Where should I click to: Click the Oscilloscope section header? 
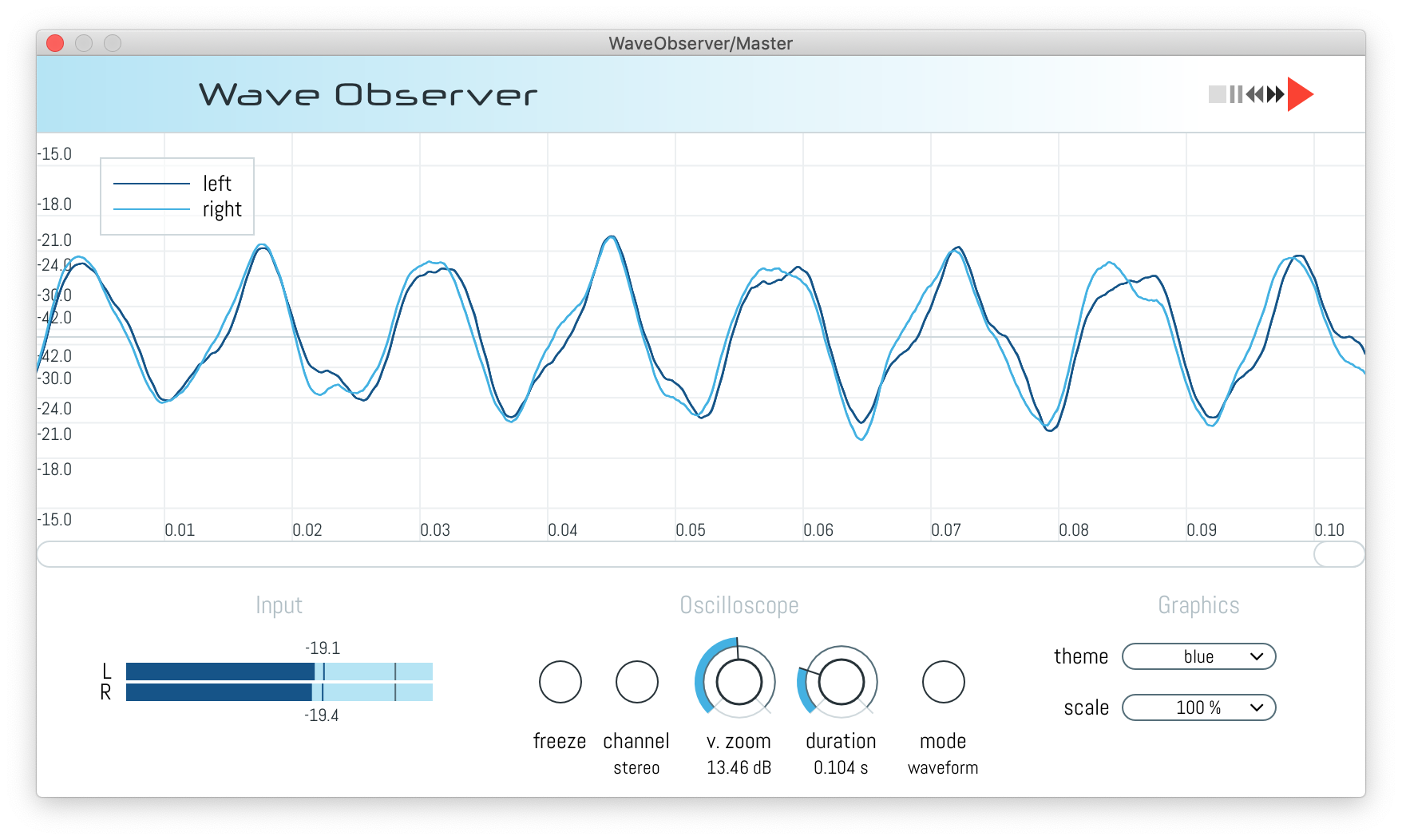(739, 605)
